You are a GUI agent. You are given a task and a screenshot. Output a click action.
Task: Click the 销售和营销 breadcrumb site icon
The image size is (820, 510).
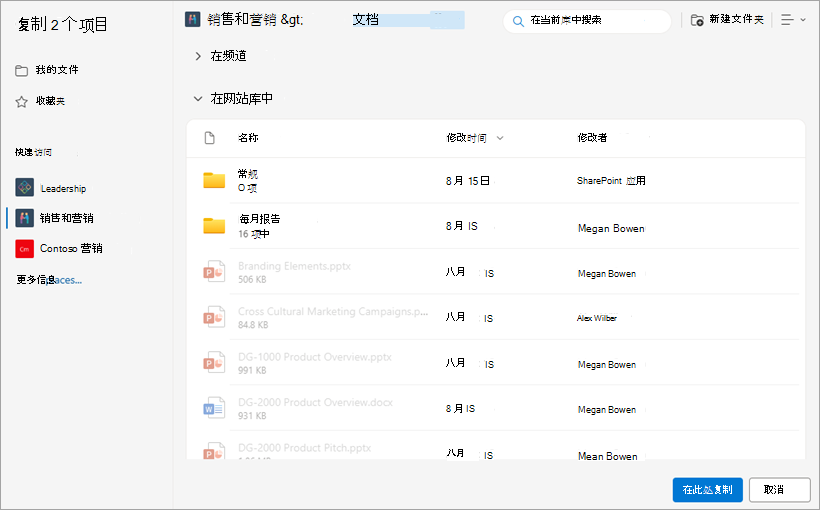pyautogui.click(x=192, y=20)
